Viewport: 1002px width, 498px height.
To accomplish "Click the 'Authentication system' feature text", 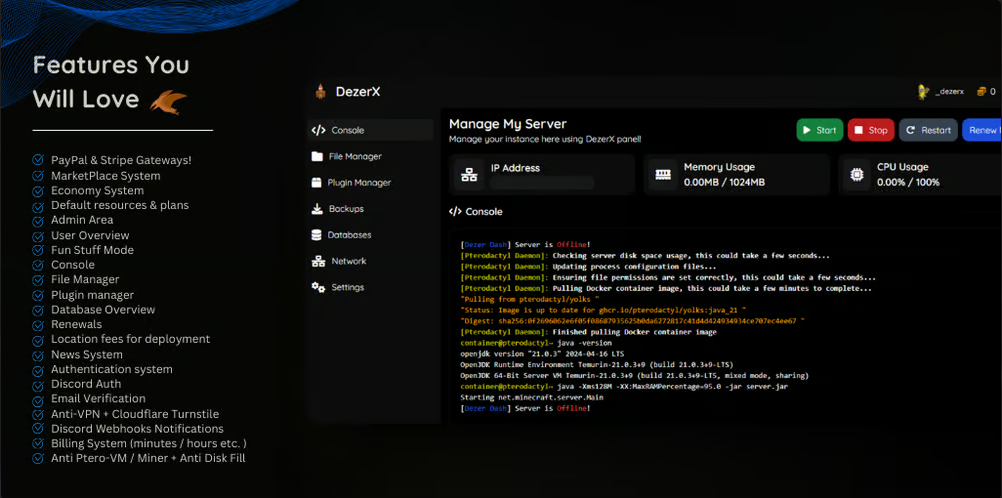I will 112,370.
